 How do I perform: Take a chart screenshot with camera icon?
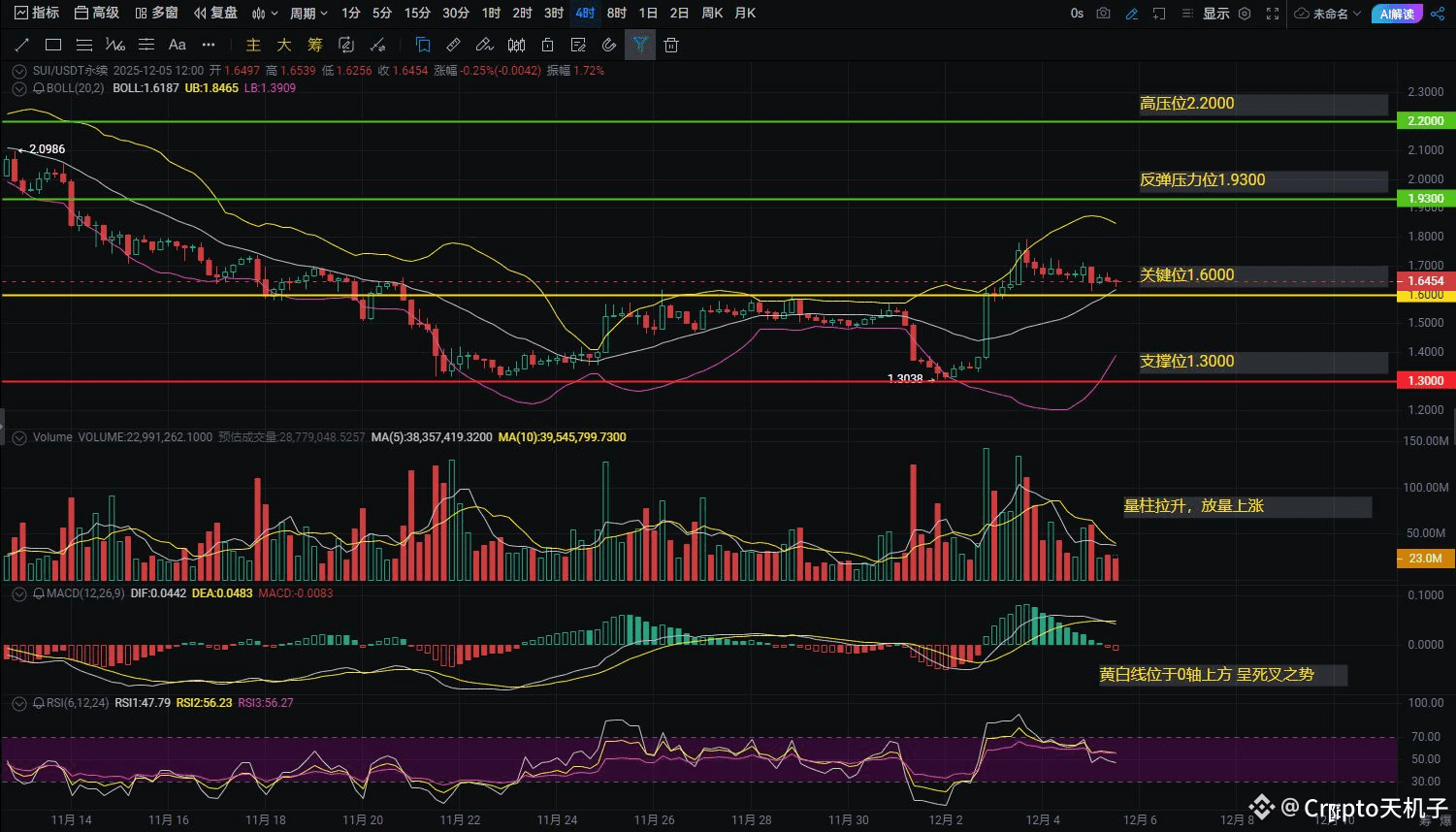[x=1103, y=14]
